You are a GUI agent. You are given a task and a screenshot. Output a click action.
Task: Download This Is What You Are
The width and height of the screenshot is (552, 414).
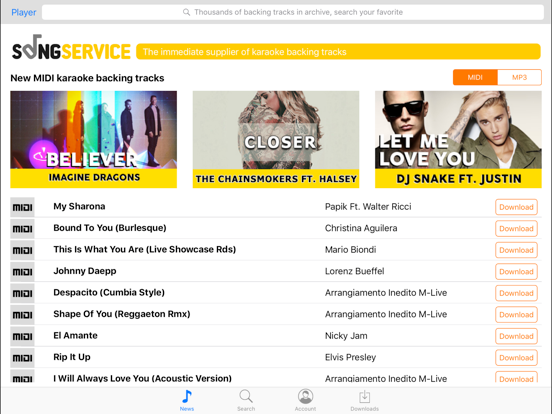tap(516, 250)
